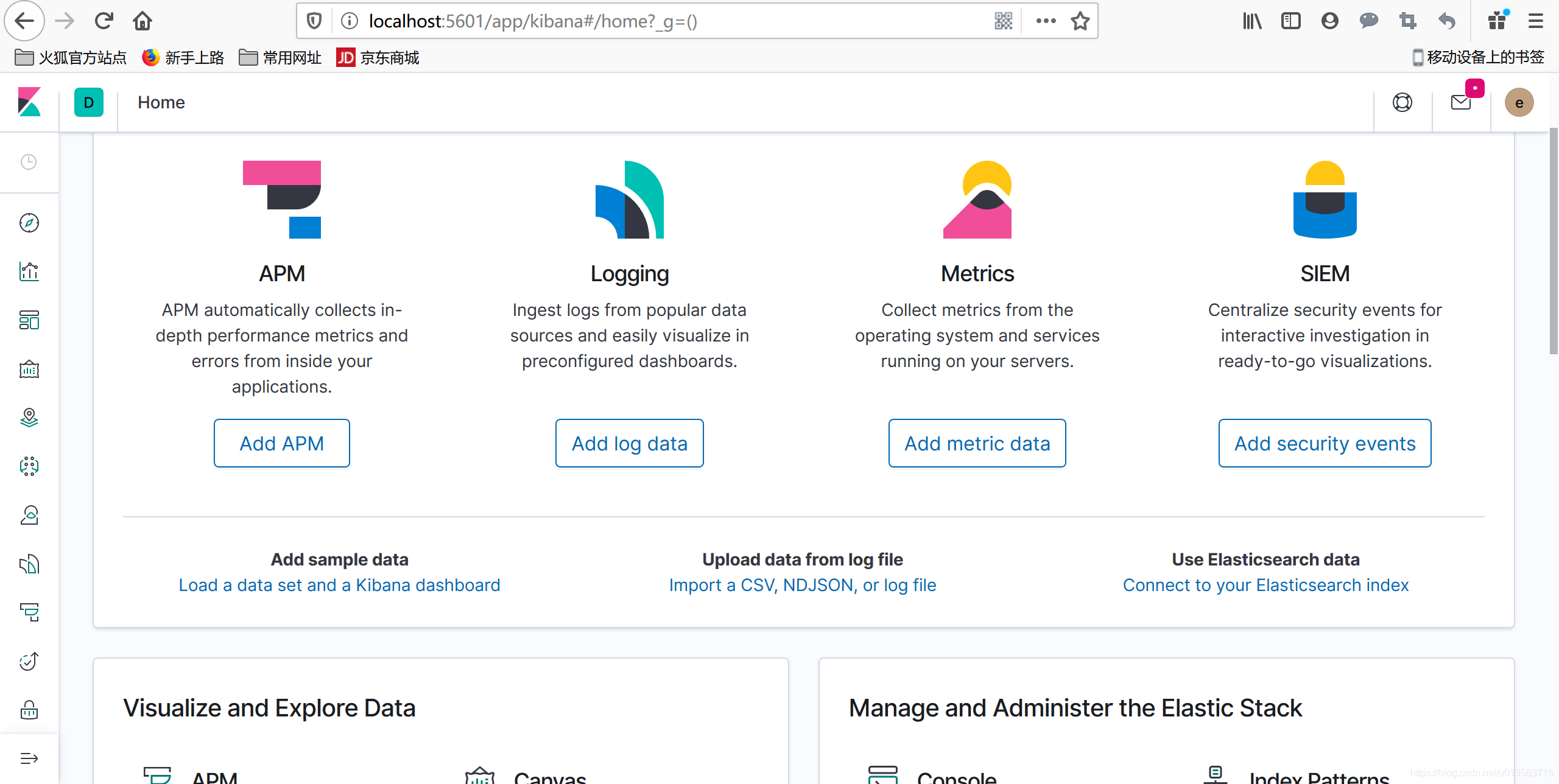Open APM icon in sidebar

(29, 612)
